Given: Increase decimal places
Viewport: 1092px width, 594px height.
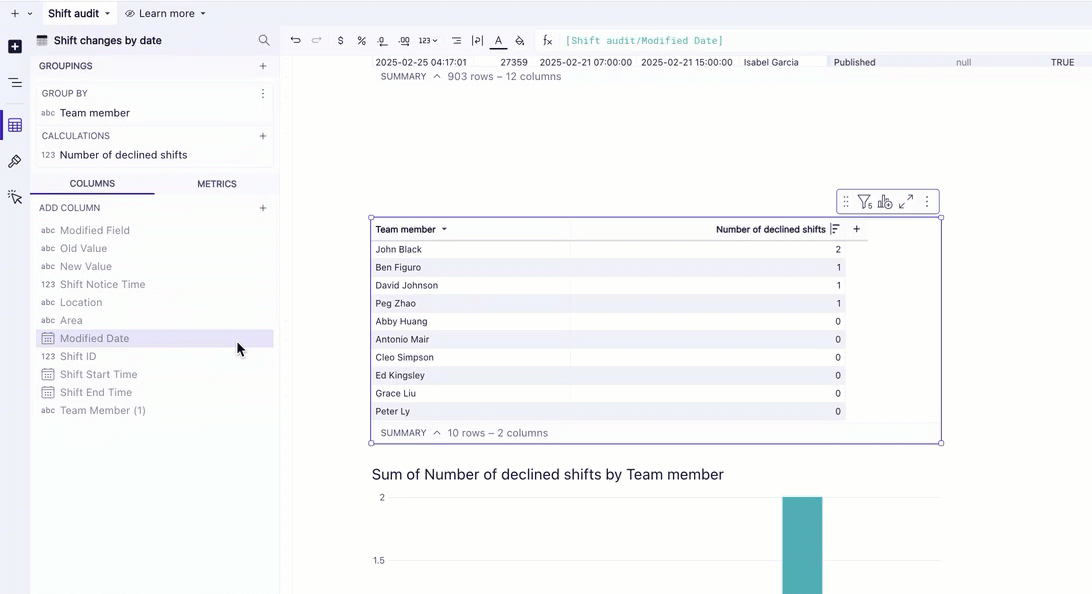Looking at the screenshot, I should (404, 40).
